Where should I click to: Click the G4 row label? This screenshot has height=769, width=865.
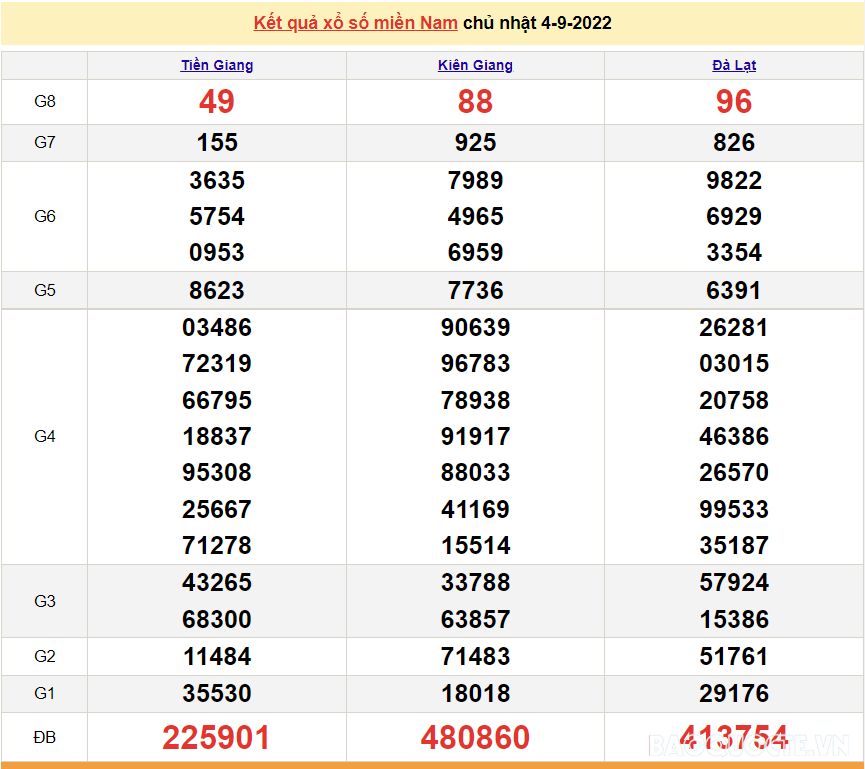tap(45, 436)
